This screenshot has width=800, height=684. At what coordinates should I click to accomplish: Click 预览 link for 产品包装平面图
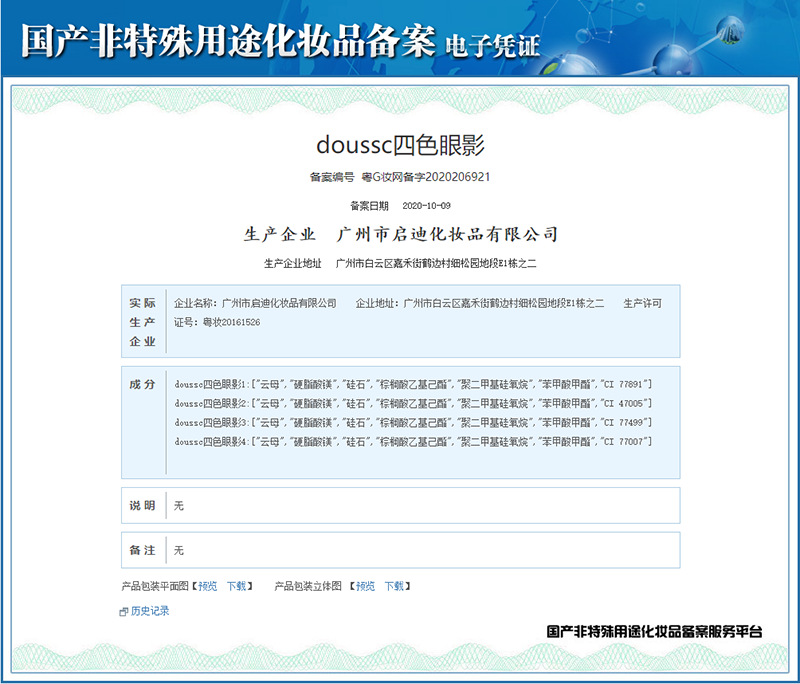[x=208, y=586]
